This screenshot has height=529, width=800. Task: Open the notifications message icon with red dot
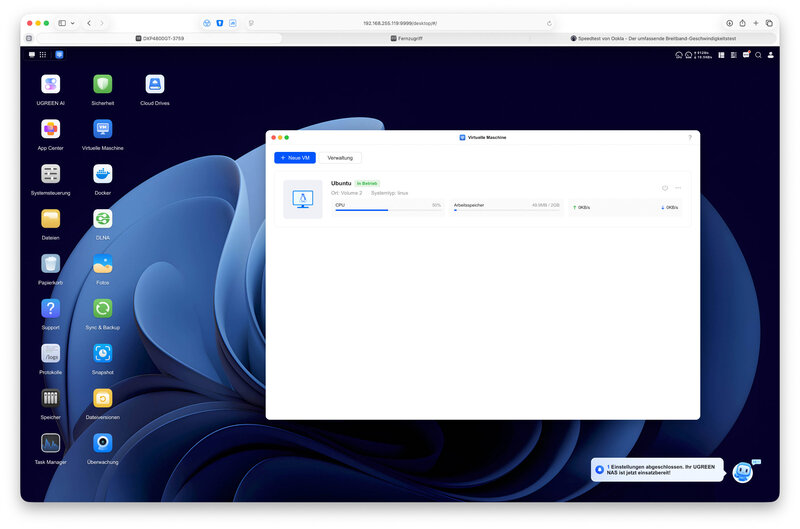(746, 55)
